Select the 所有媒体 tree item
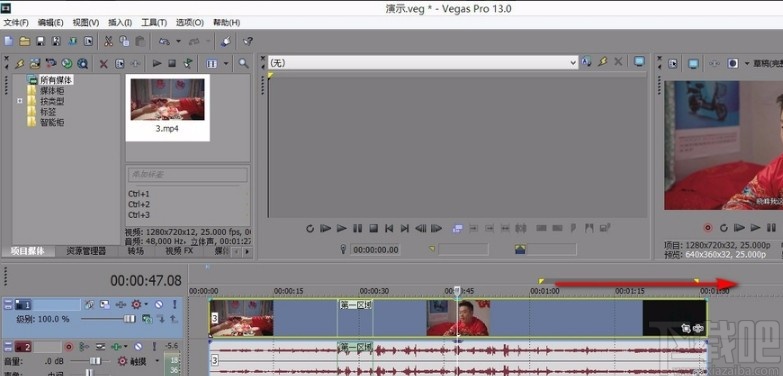Screen dimensions: 783x376 pos(56,79)
